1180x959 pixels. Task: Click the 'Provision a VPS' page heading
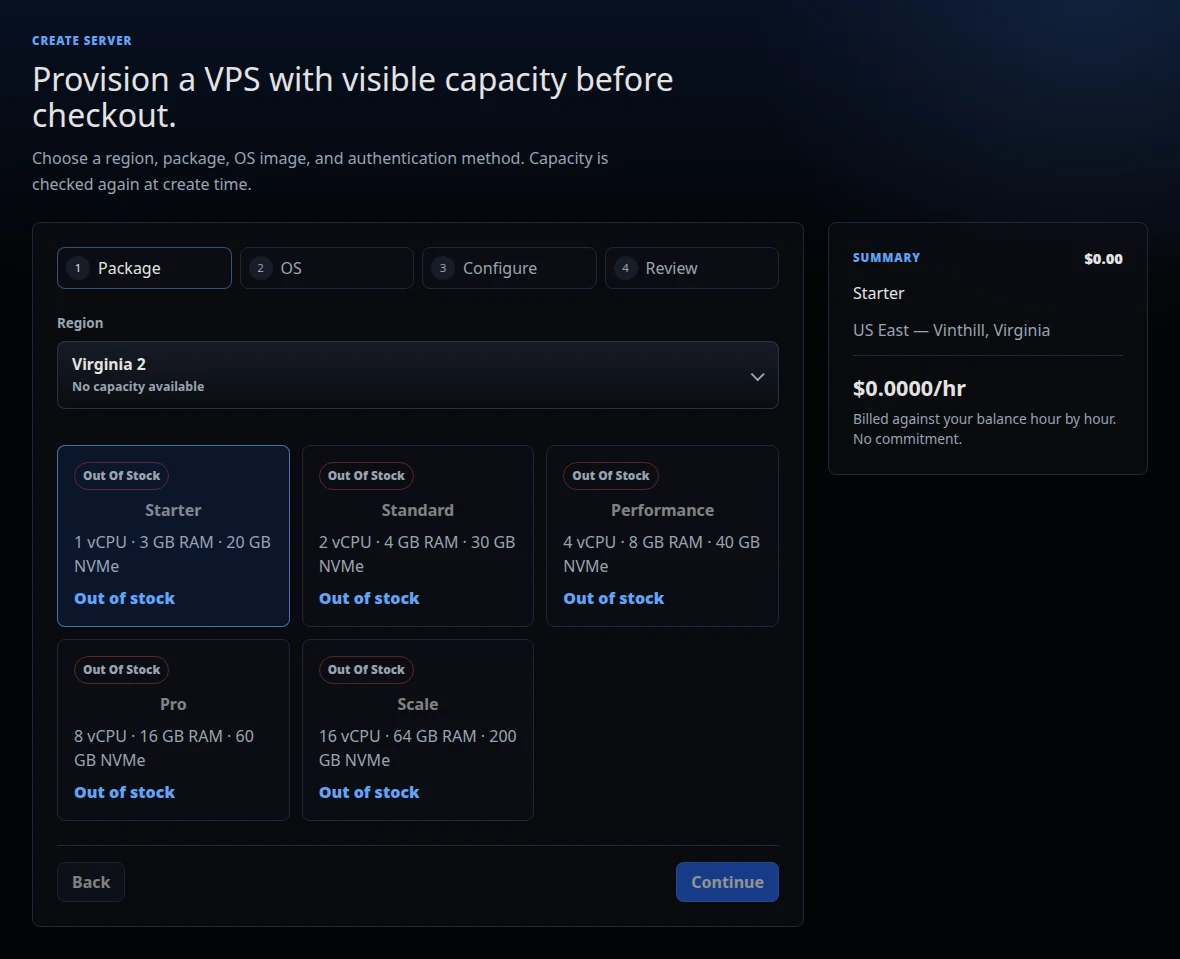pyautogui.click(x=353, y=97)
